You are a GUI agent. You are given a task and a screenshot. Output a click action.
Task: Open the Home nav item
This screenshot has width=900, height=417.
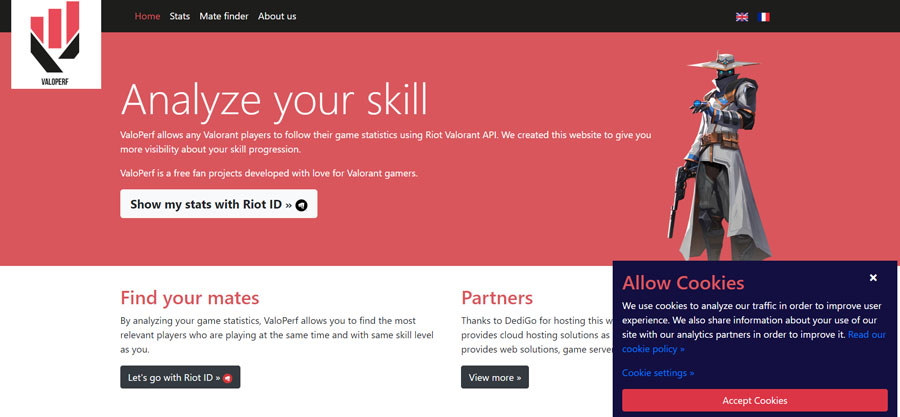(x=147, y=16)
